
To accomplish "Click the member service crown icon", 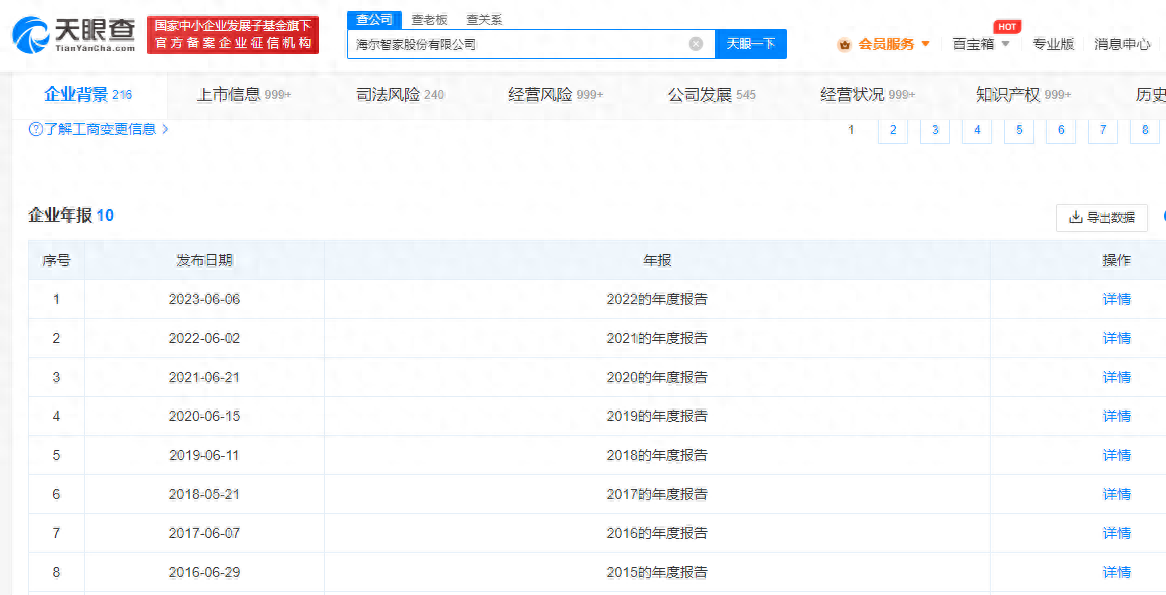I will 844,45.
